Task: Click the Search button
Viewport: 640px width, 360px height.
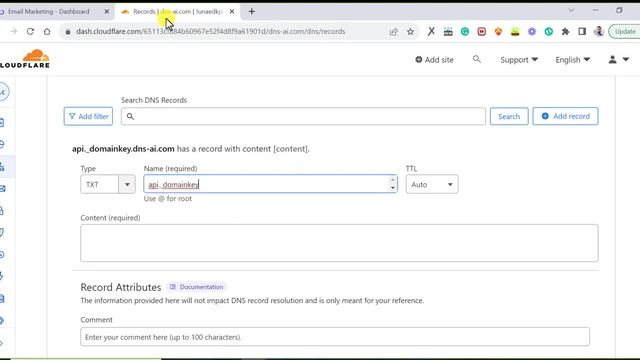Action: click(x=509, y=116)
